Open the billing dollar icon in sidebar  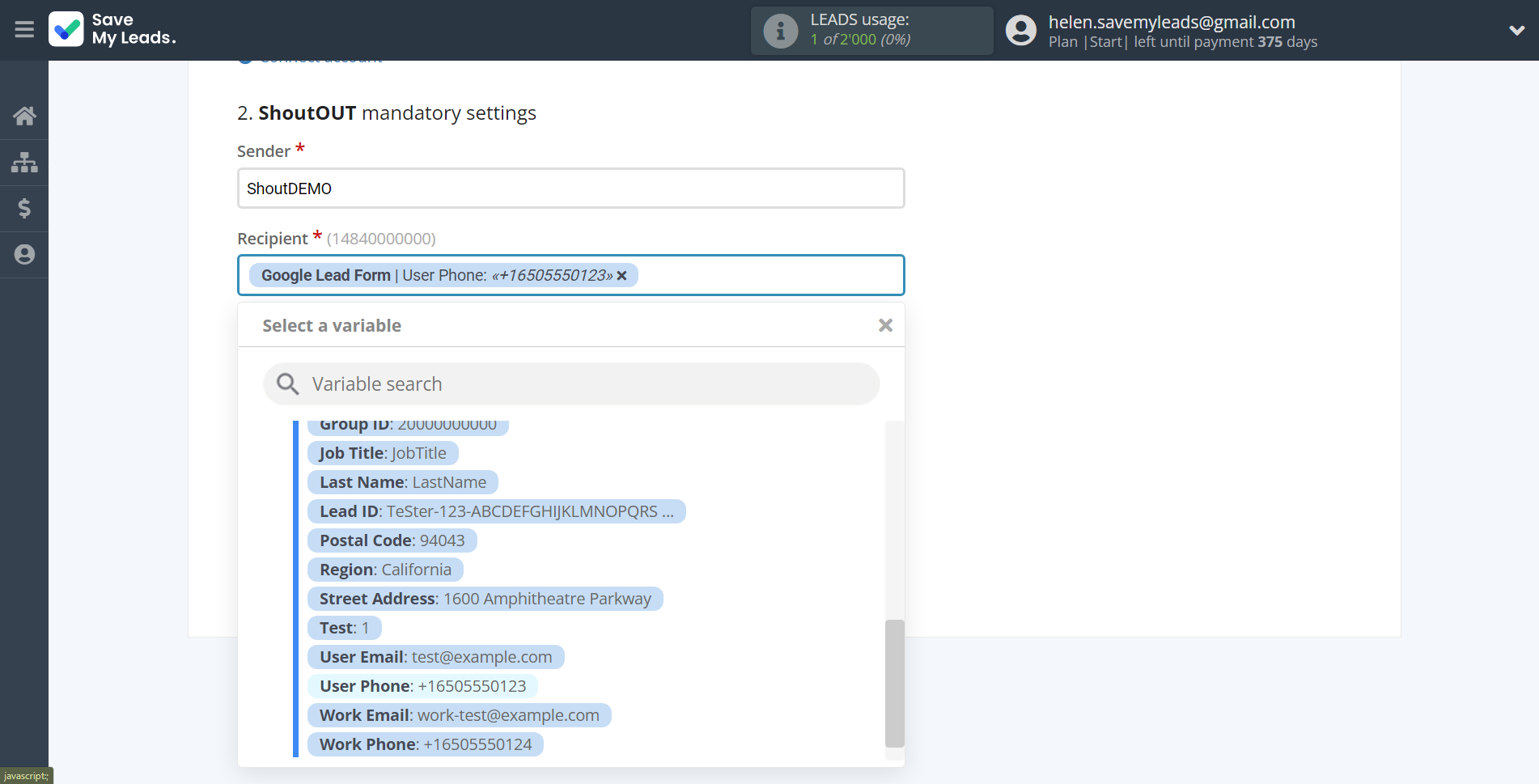pos(24,209)
